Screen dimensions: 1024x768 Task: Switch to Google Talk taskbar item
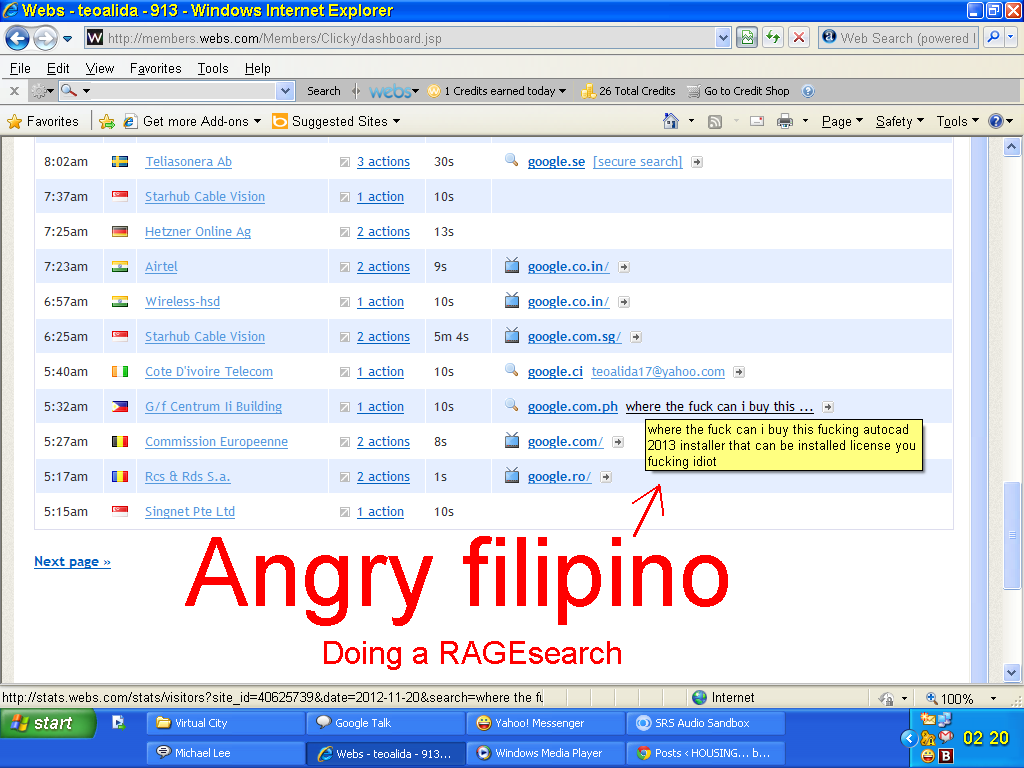point(385,723)
